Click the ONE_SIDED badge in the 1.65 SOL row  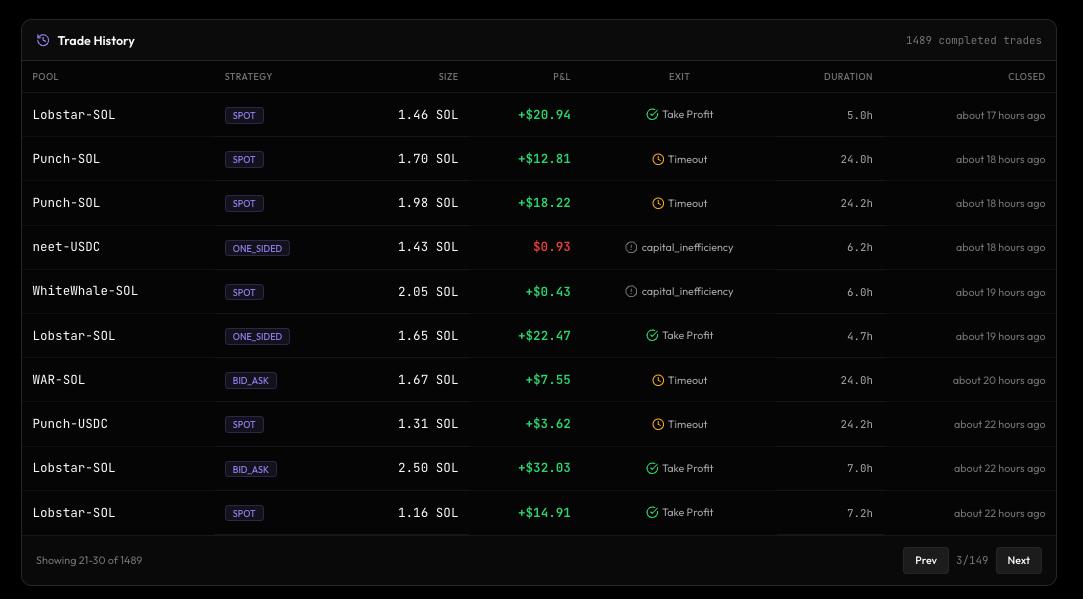pyautogui.click(x=257, y=336)
